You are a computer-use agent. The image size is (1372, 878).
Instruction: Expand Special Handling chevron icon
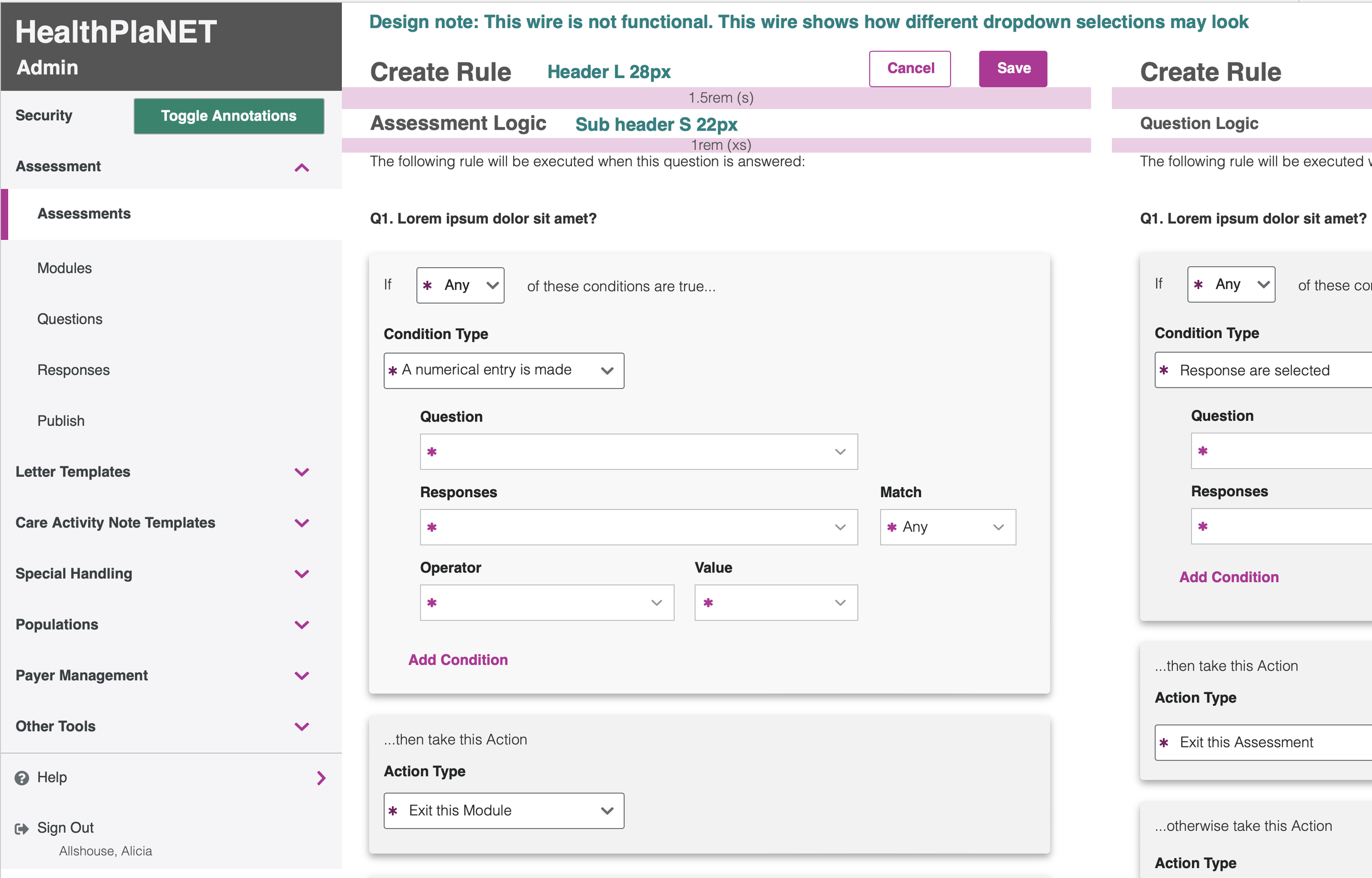(x=301, y=574)
